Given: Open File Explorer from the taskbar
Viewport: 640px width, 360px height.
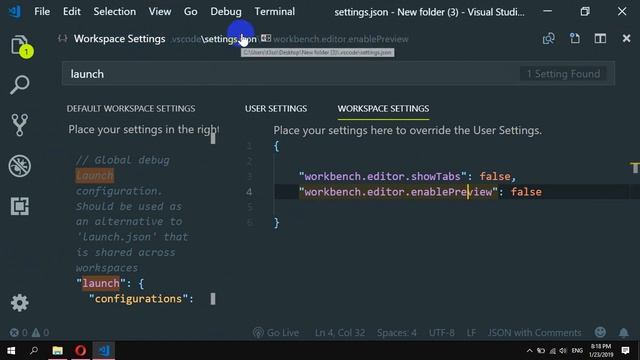Looking at the screenshot, I should click(58, 351).
